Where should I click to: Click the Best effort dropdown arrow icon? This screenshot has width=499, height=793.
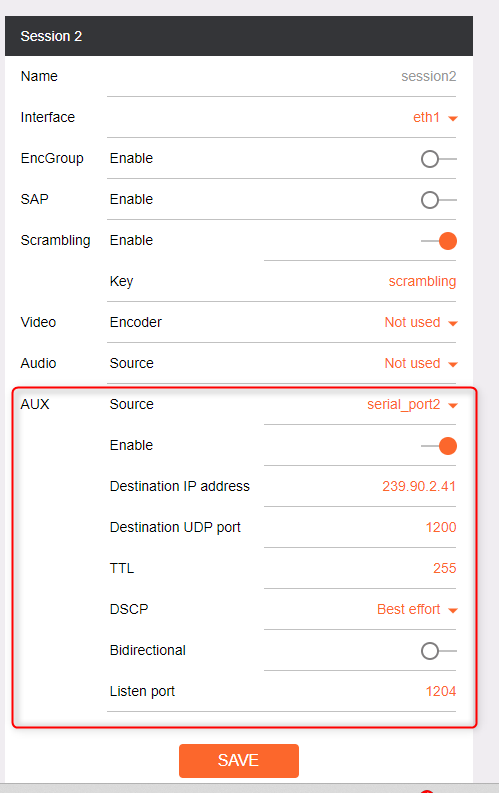[x=453, y=610]
